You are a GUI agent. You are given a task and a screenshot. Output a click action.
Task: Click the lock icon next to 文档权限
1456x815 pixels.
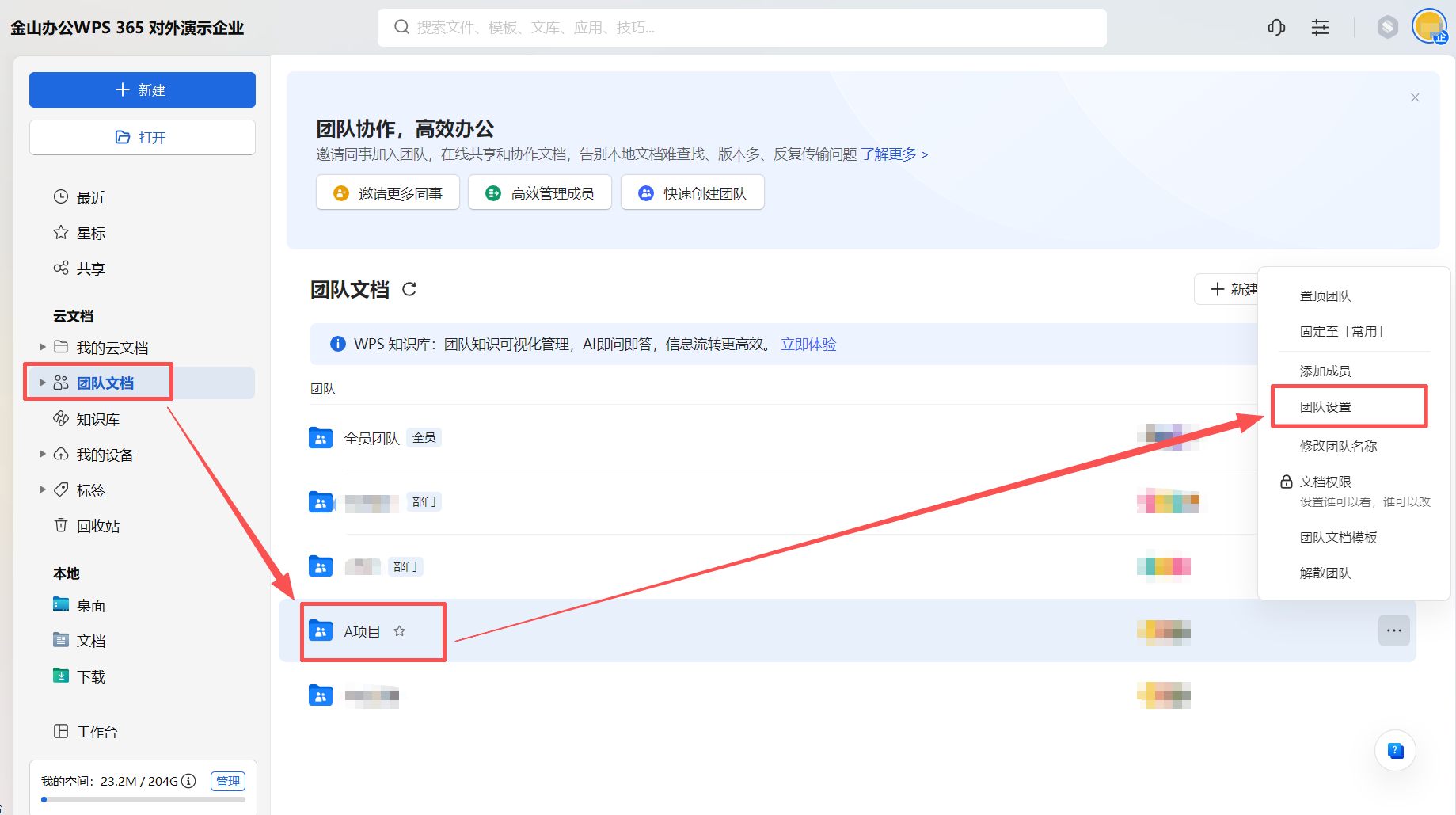[1287, 482]
